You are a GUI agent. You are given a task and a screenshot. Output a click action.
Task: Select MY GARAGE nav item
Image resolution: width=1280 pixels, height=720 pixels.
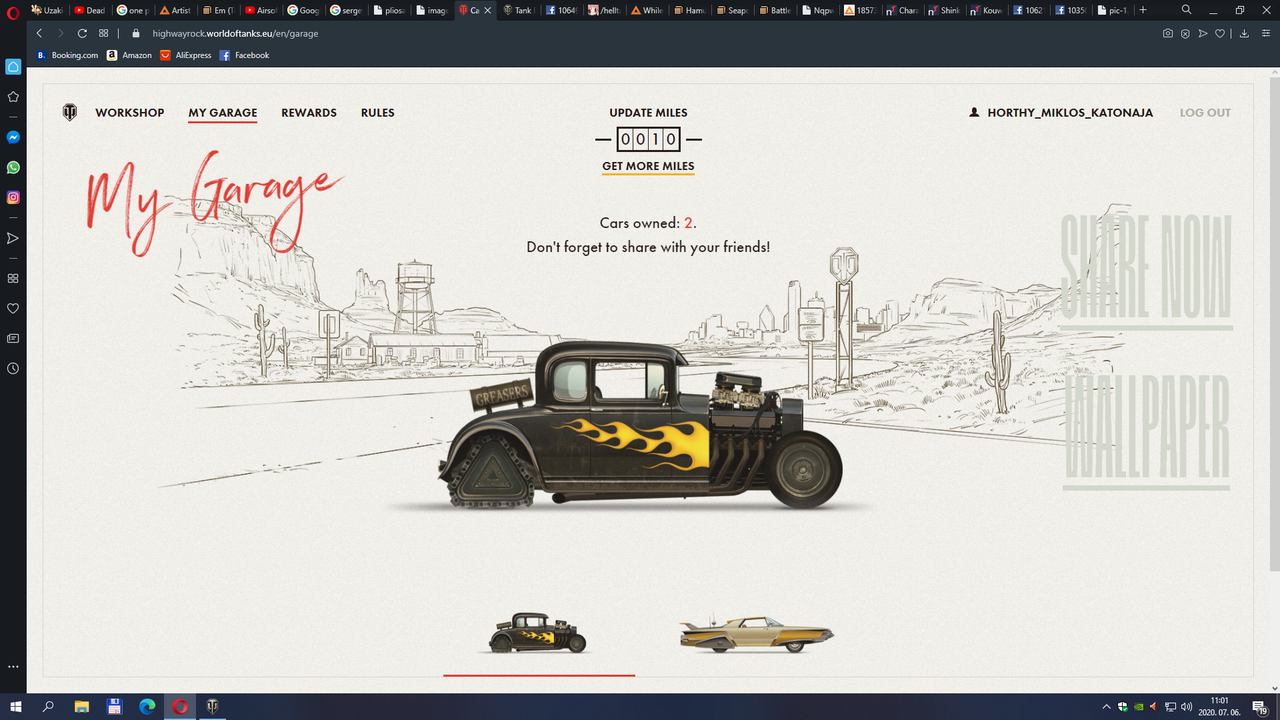(223, 113)
